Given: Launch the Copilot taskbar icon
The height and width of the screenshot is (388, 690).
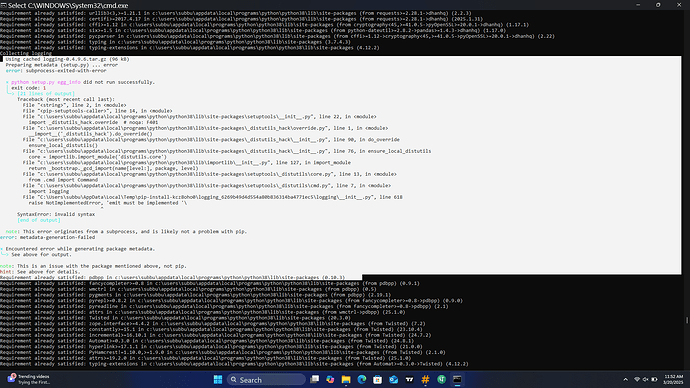Looking at the screenshot, I should pos(330,380).
